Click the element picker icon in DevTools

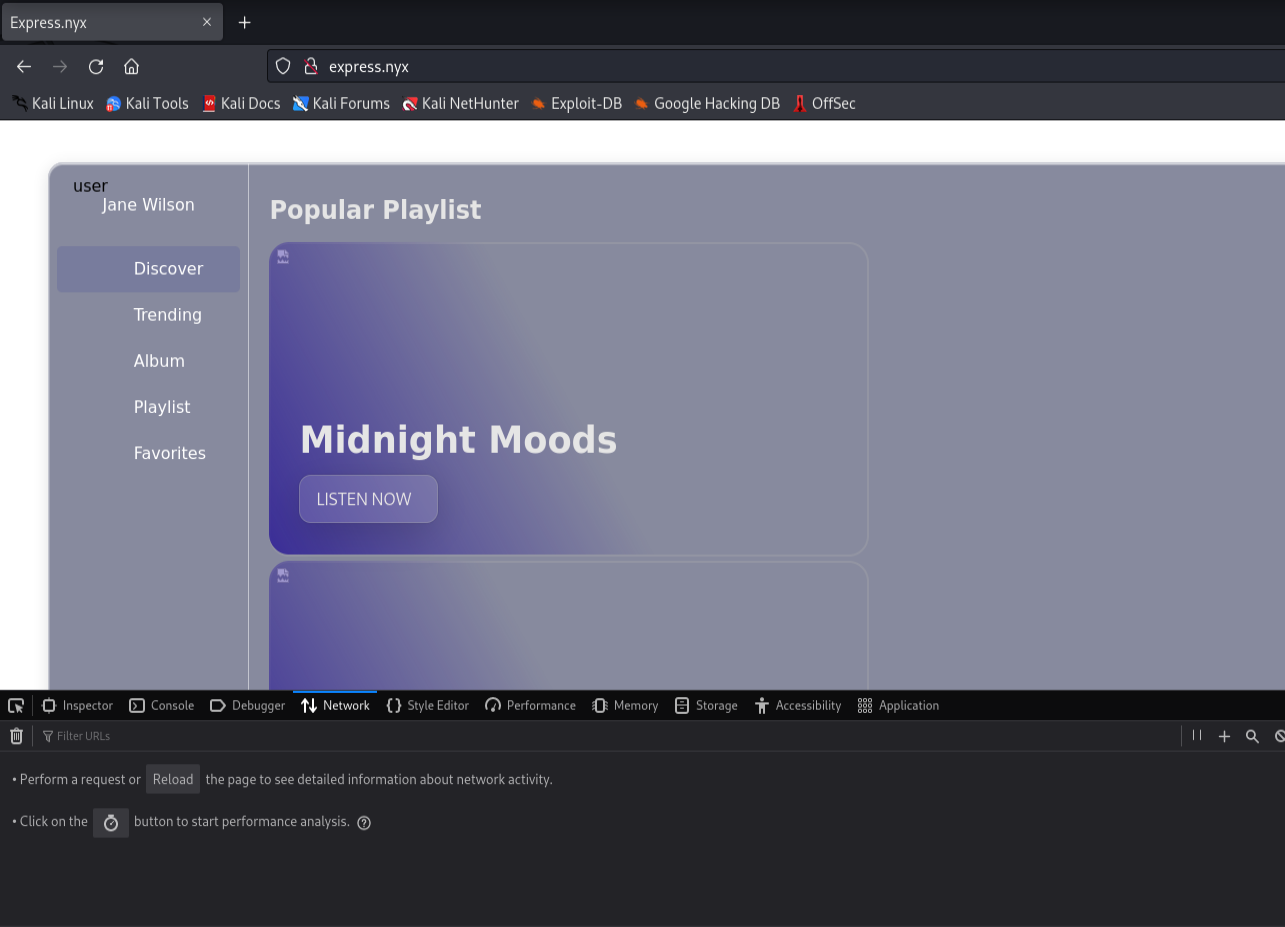coord(16,706)
